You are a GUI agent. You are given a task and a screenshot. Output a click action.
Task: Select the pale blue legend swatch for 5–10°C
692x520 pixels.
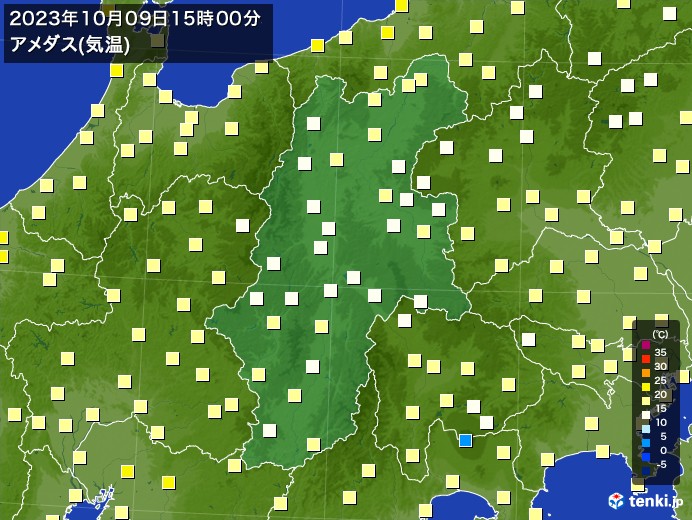646,429
